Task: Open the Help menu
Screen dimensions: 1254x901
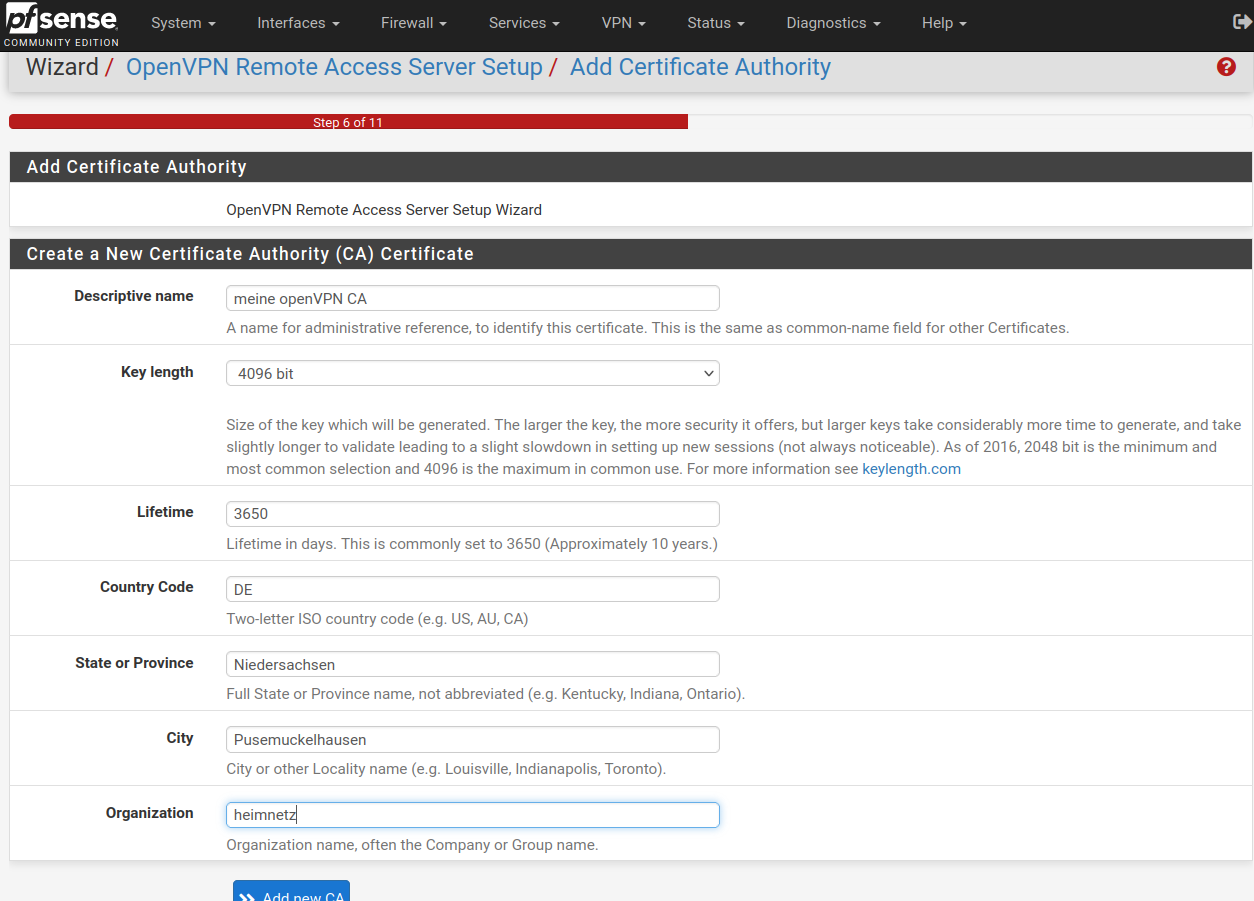Action: coord(944,23)
